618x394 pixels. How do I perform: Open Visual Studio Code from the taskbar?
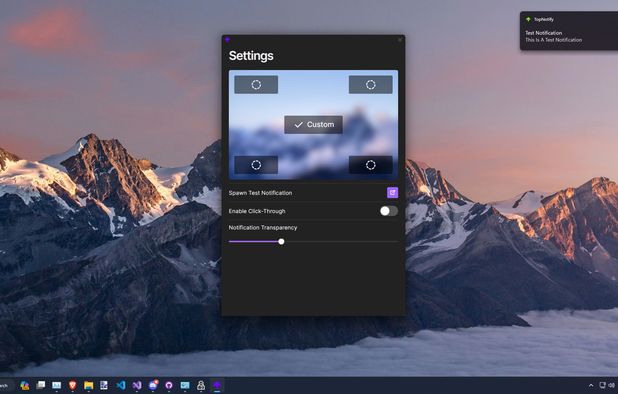click(121, 385)
